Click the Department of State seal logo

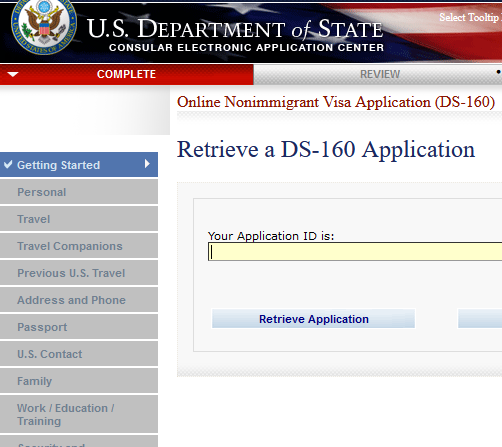pos(44,26)
